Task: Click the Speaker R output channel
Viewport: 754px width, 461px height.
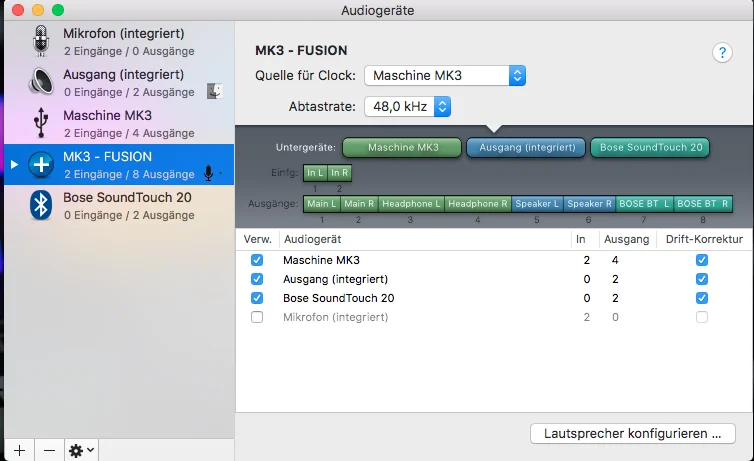Action: tap(589, 204)
